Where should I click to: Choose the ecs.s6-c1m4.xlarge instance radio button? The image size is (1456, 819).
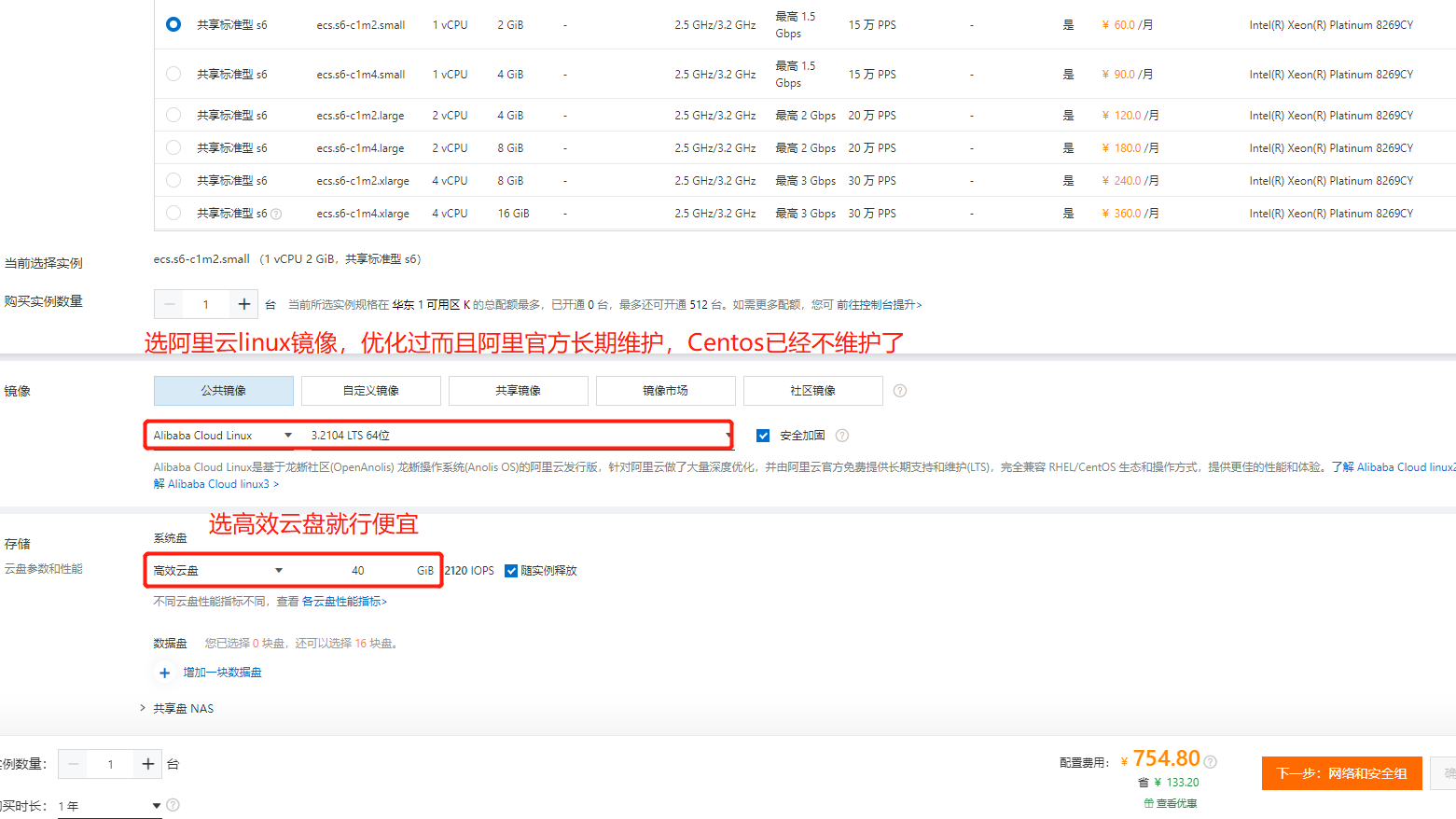pyautogui.click(x=173, y=213)
